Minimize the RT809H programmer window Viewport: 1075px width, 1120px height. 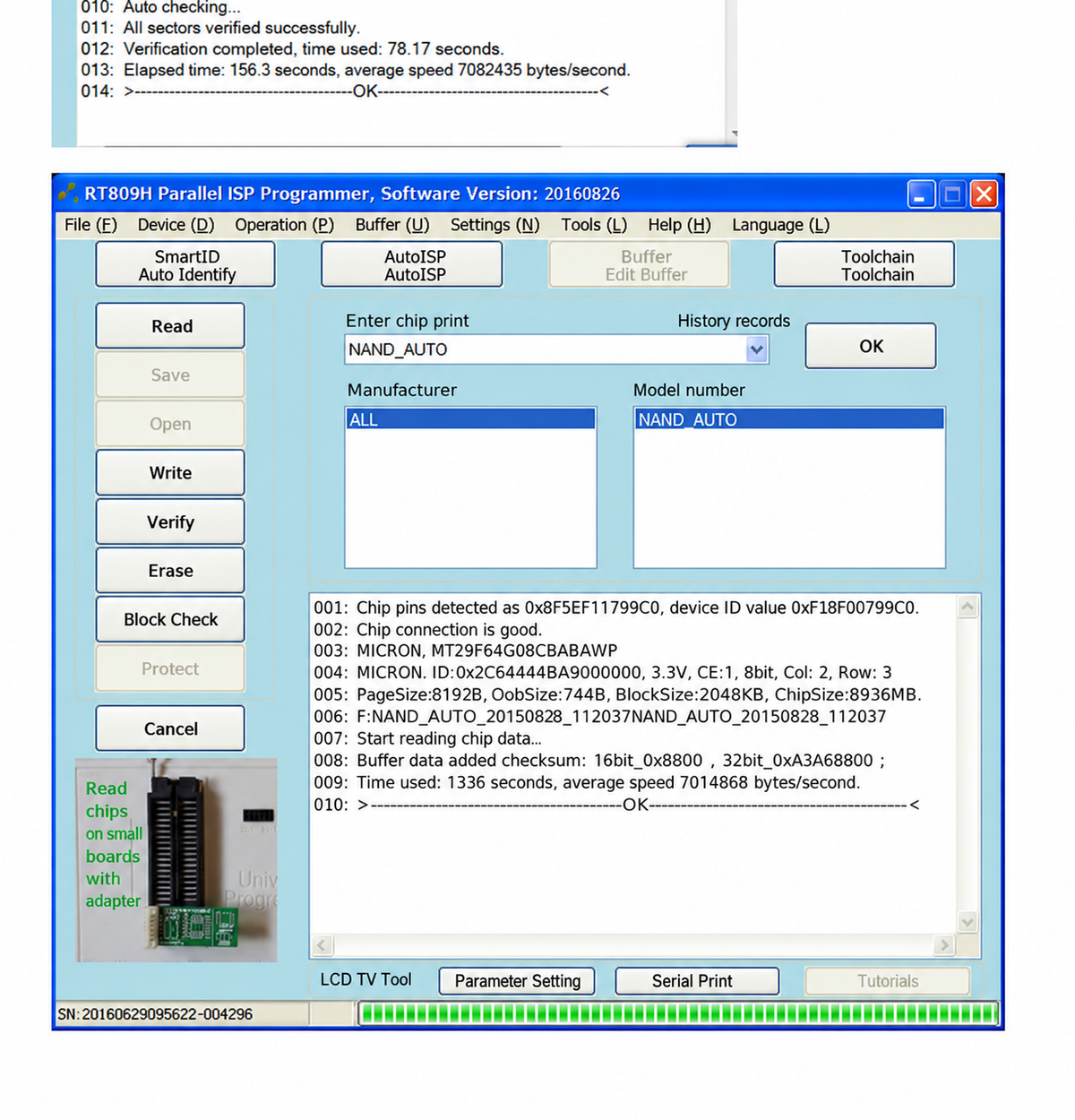tap(921, 194)
